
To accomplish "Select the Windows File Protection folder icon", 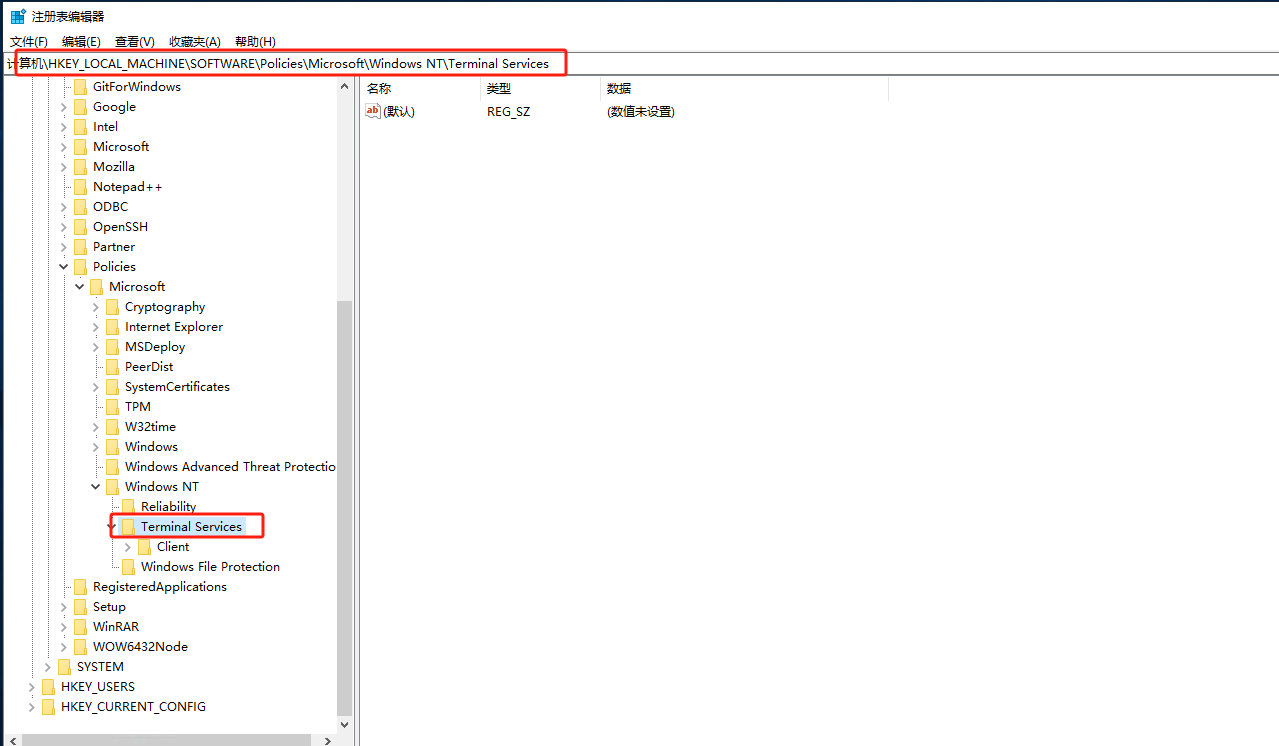I will click(128, 567).
